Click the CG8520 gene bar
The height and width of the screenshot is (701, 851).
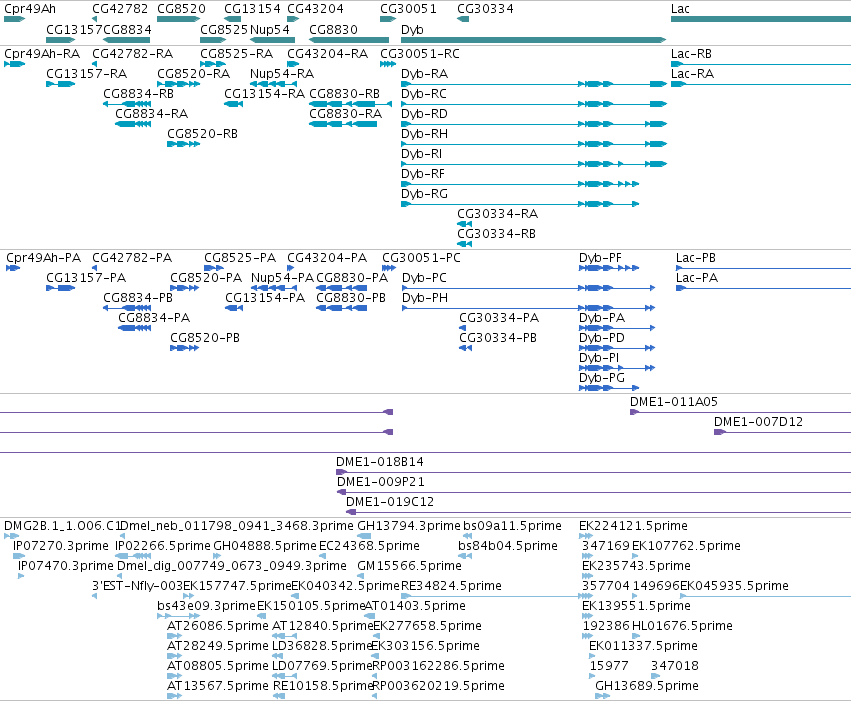pos(179,19)
